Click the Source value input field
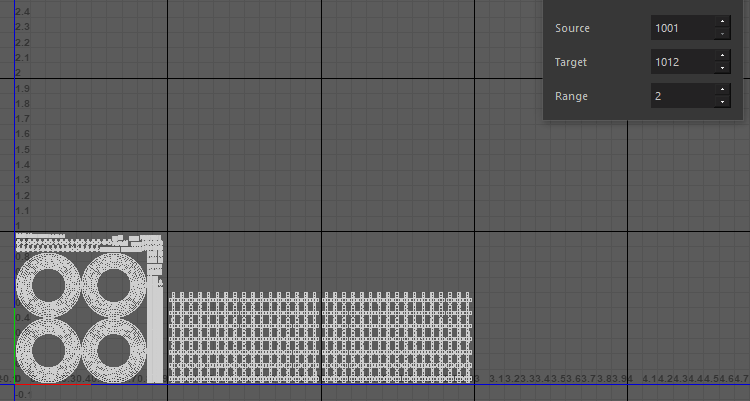Viewport: 750px width, 401px height. pyautogui.click(x=682, y=28)
